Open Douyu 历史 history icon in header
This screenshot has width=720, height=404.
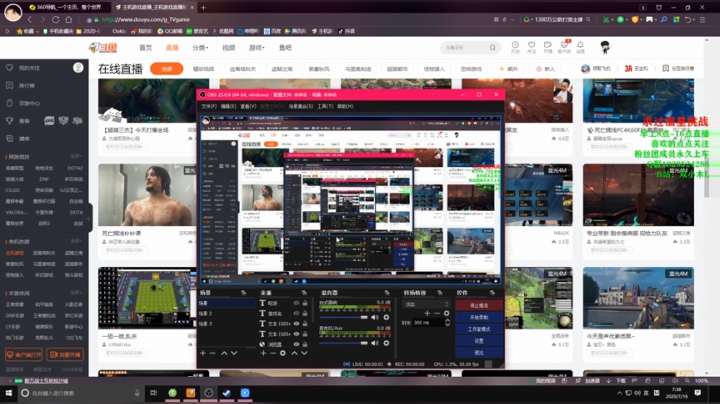(515, 47)
